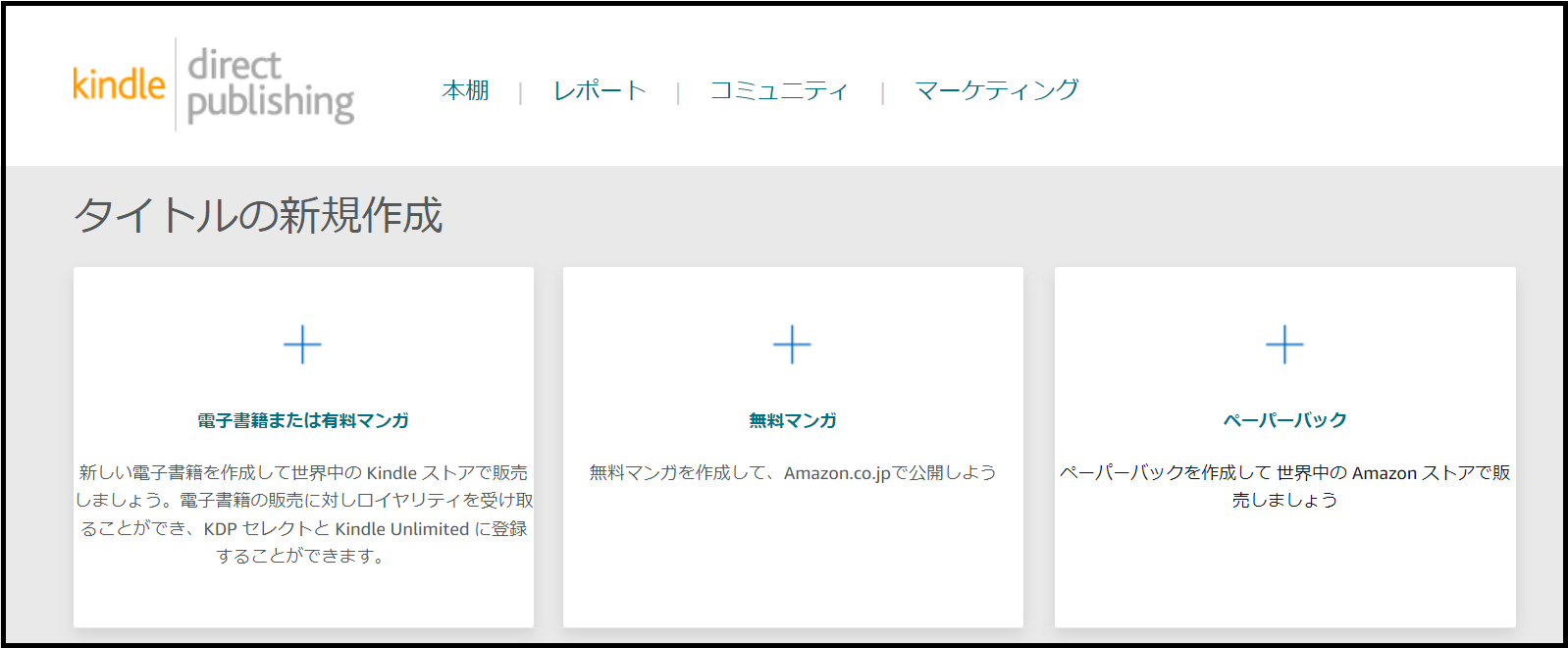1568x648 pixels.
Task: Open the 本棚 menu item
Action: click(x=466, y=90)
